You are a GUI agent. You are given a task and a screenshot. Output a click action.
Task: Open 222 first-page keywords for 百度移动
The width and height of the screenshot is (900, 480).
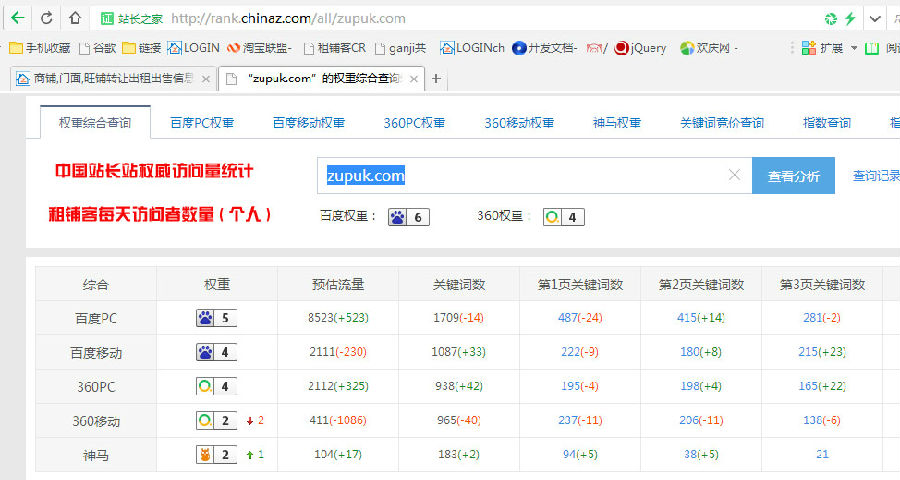(571, 352)
